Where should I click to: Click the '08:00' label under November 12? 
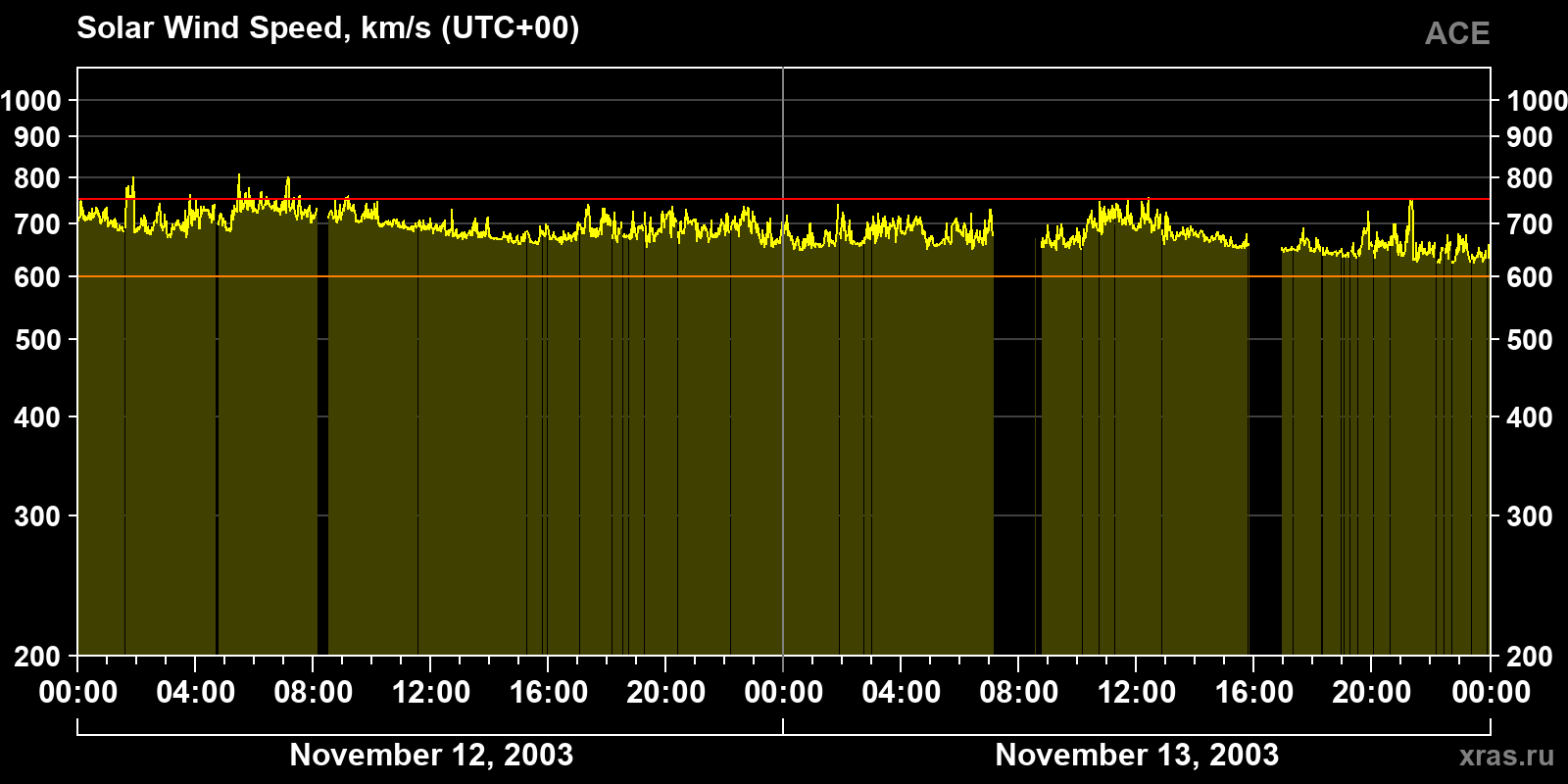pos(314,693)
